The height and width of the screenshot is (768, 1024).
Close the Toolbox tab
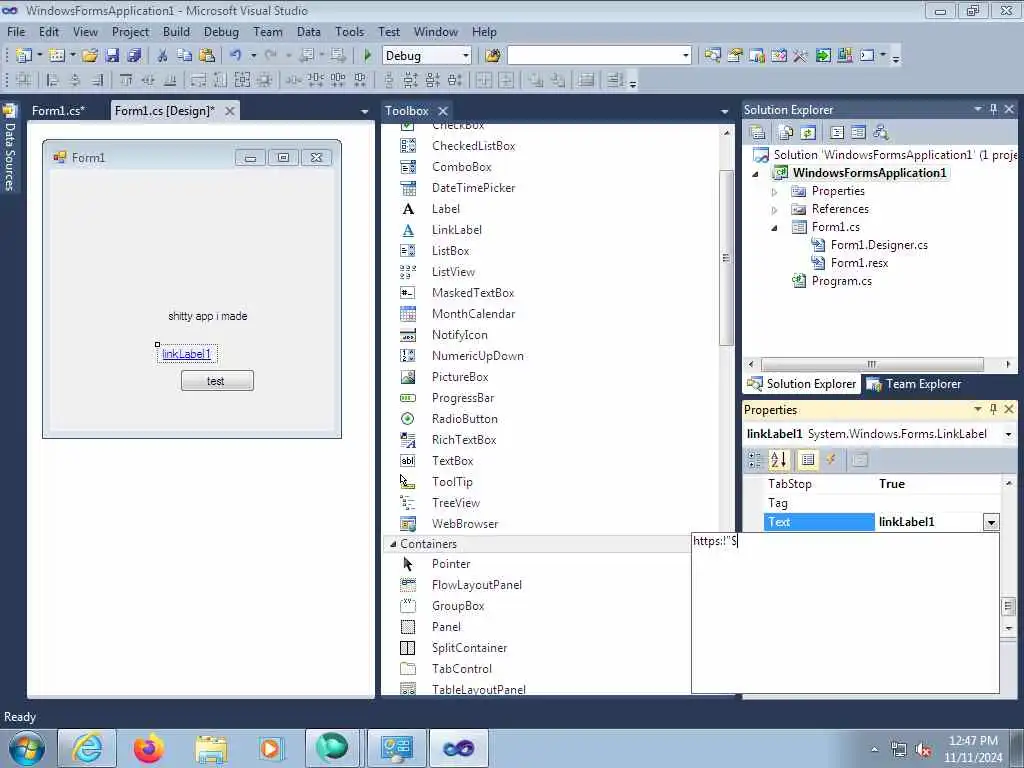[x=443, y=111]
